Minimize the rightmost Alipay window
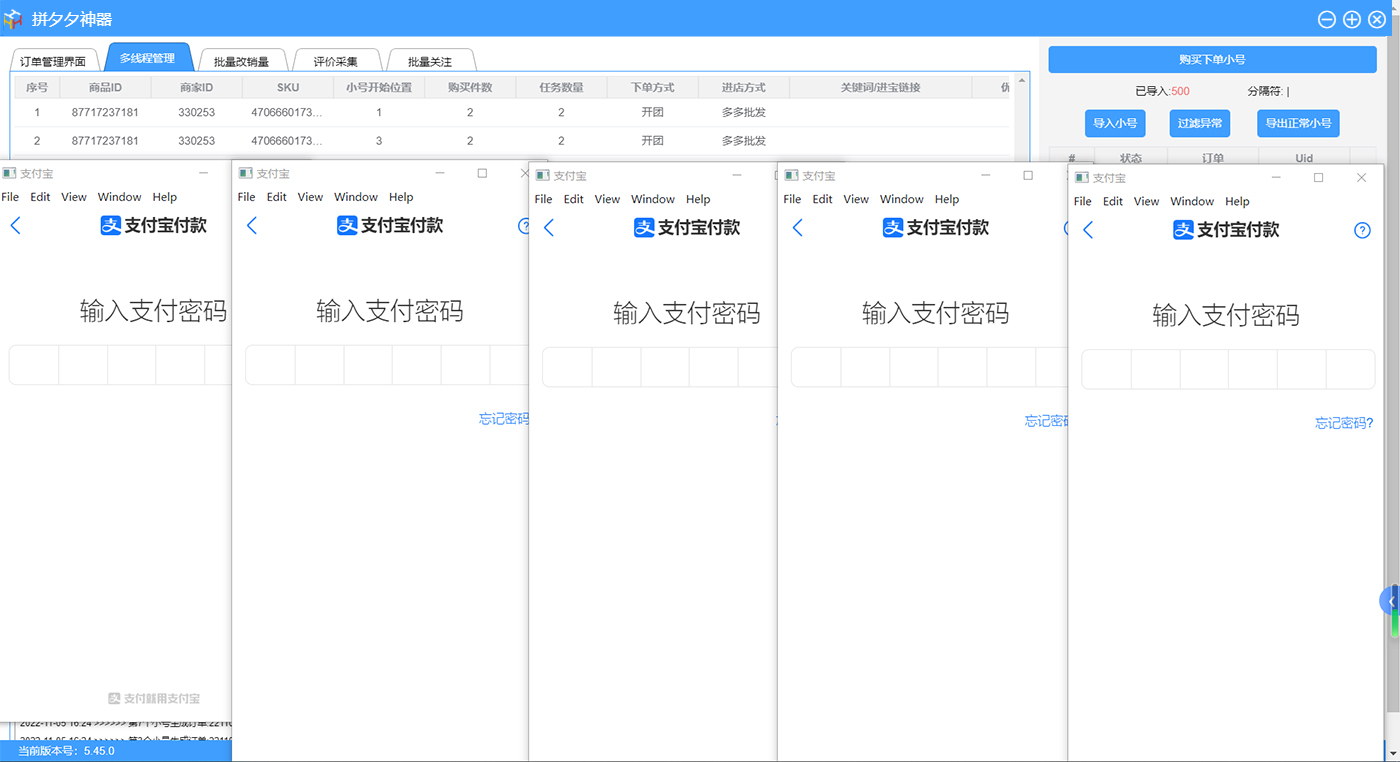 pyautogui.click(x=1275, y=178)
